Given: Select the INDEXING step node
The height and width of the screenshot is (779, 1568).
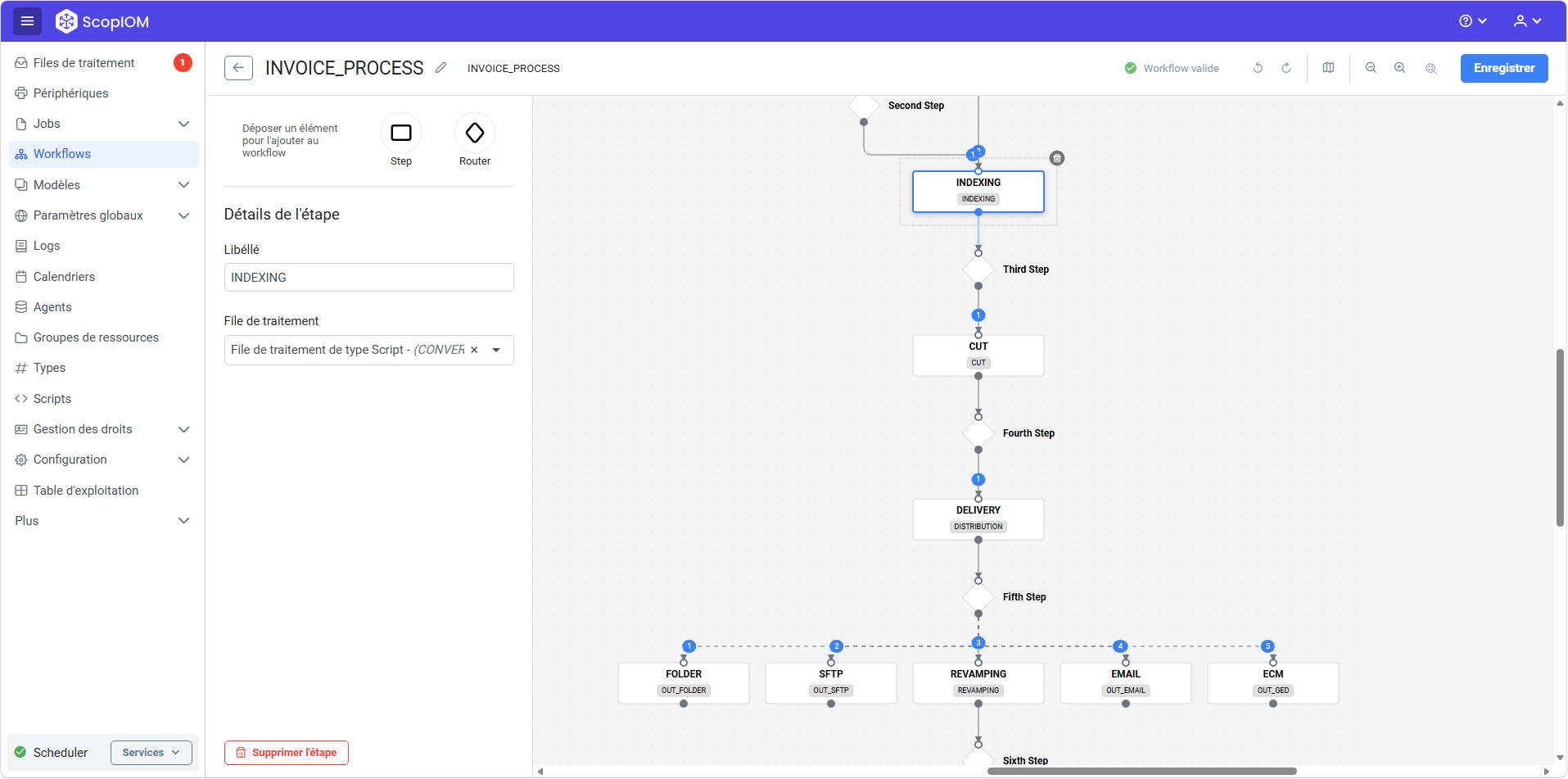Looking at the screenshot, I should coord(978,191).
